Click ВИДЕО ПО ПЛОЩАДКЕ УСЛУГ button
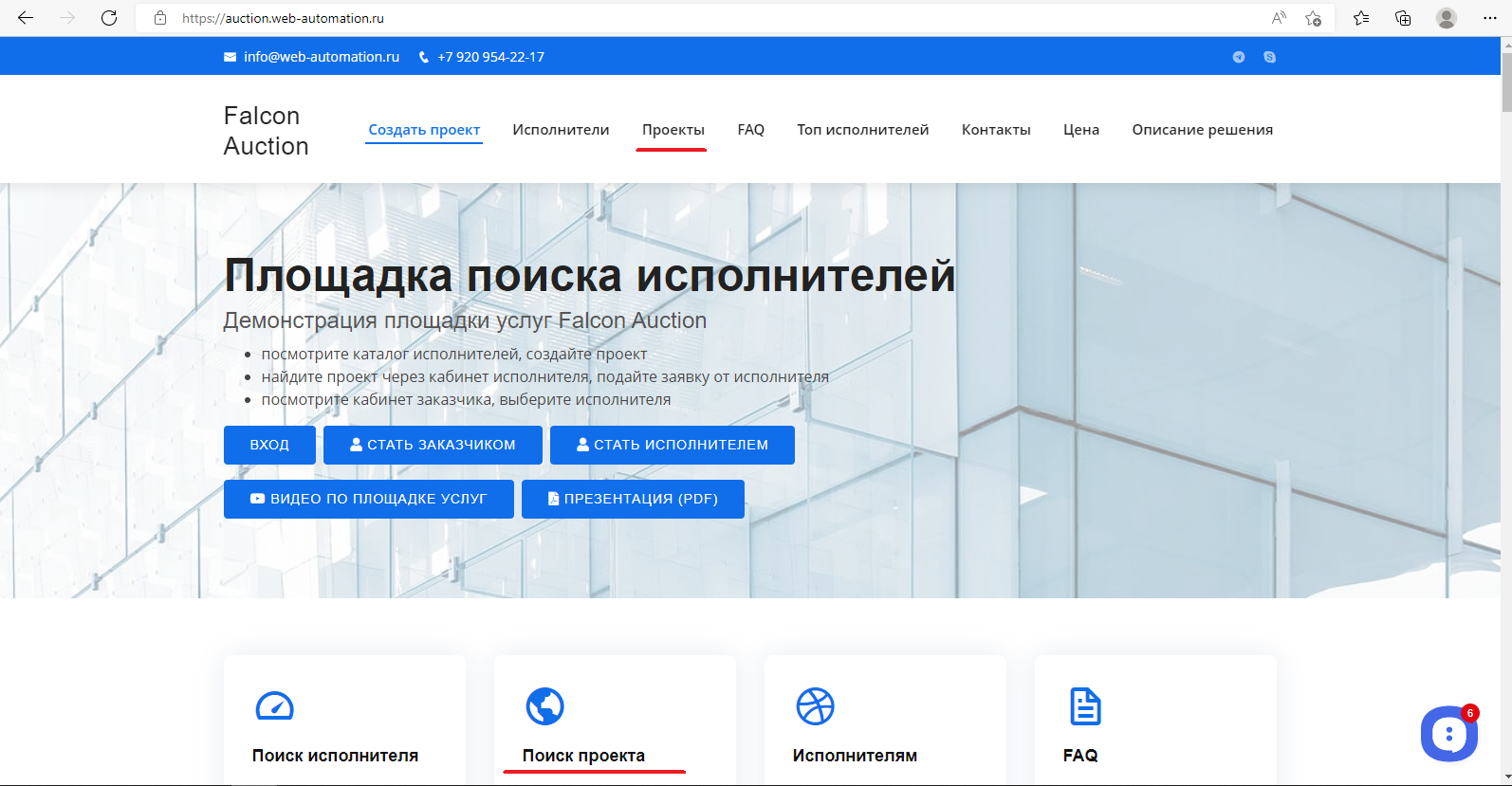The width and height of the screenshot is (1512, 786). pyautogui.click(x=368, y=499)
